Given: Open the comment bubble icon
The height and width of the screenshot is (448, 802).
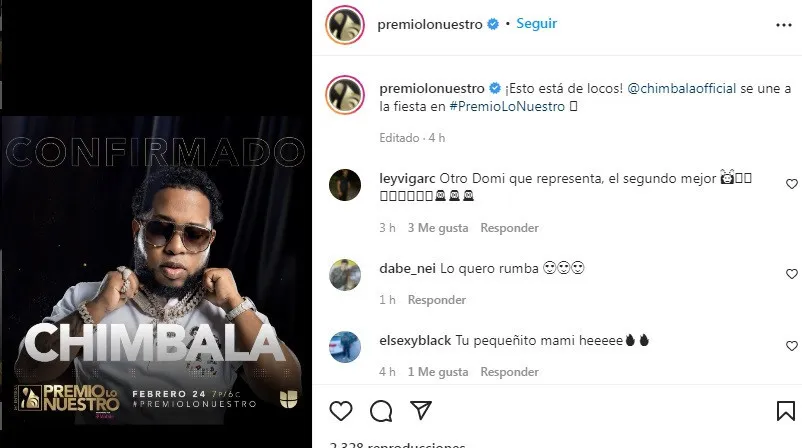Looking at the screenshot, I should pos(381,411).
